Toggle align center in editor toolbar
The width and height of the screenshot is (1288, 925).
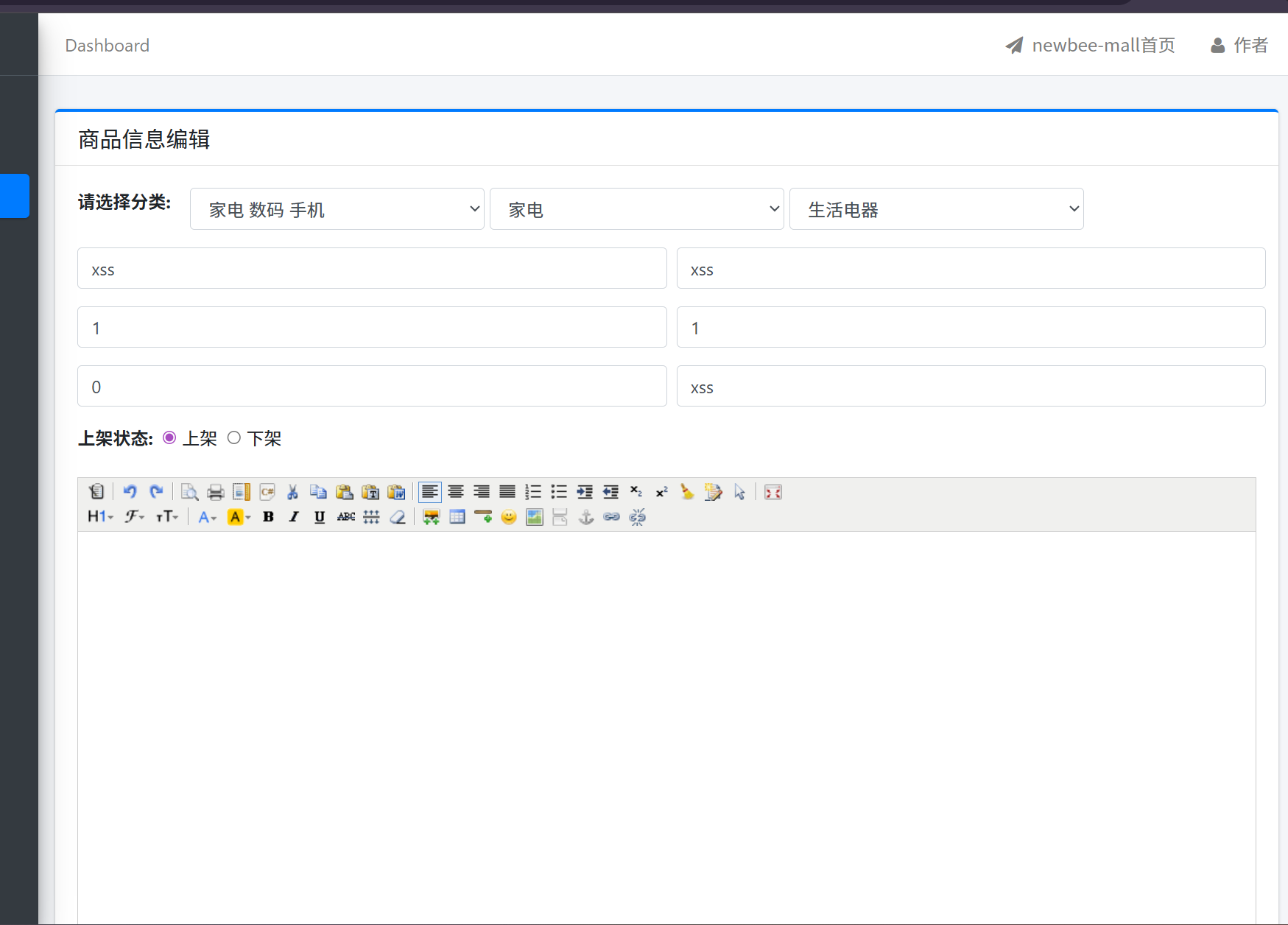(x=456, y=492)
